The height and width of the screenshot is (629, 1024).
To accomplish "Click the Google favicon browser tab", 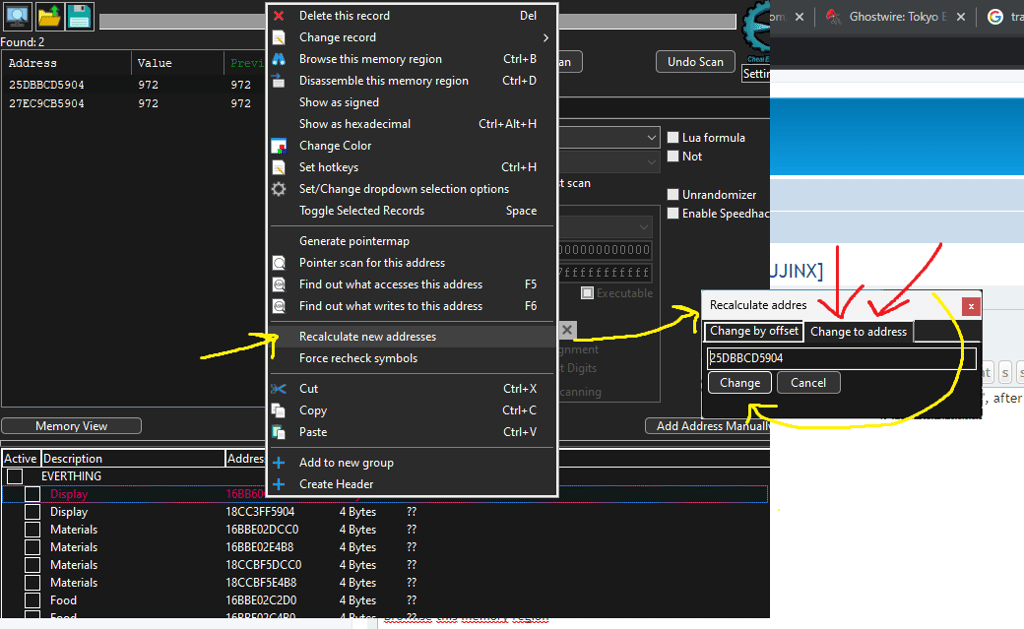I will (x=995, y=17).
